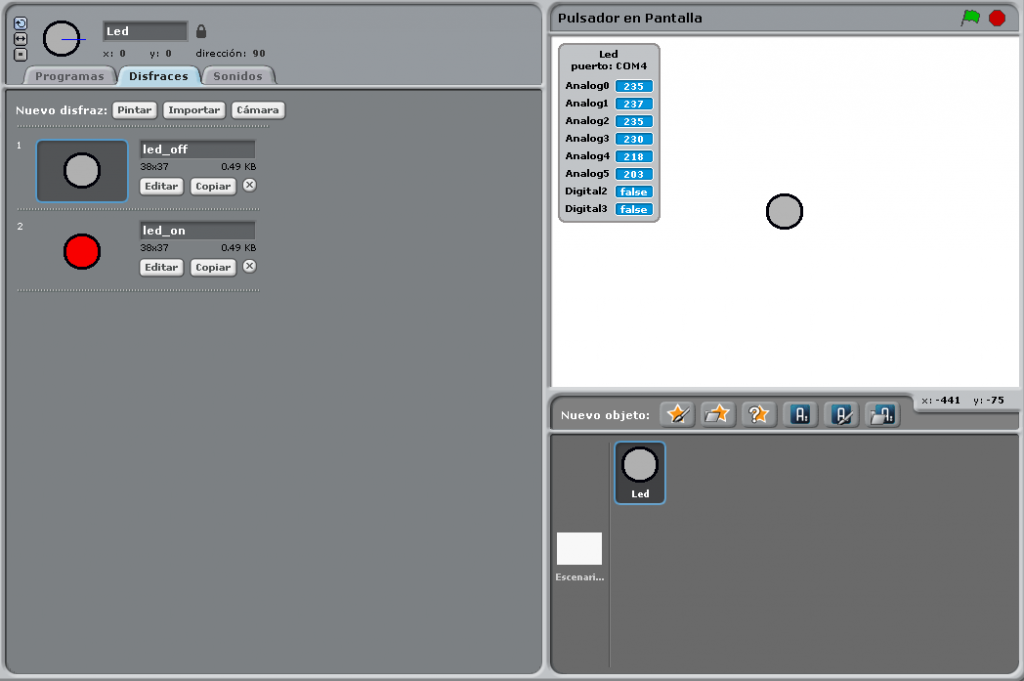Click the green flag to run the project
This screenshot has width=1024, height=681.
pos(969,17)
